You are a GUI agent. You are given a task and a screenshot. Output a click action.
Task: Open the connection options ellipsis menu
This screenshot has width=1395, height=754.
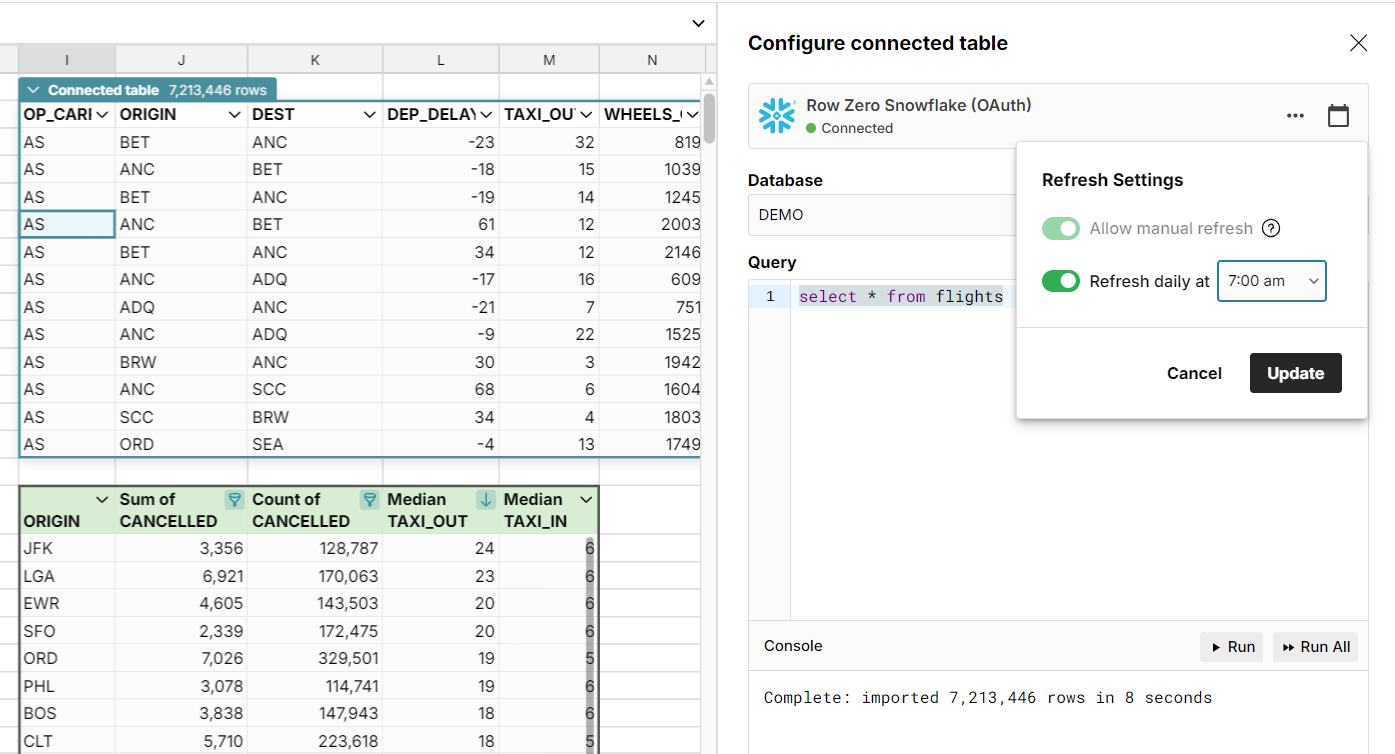(x=1295, y=115)
